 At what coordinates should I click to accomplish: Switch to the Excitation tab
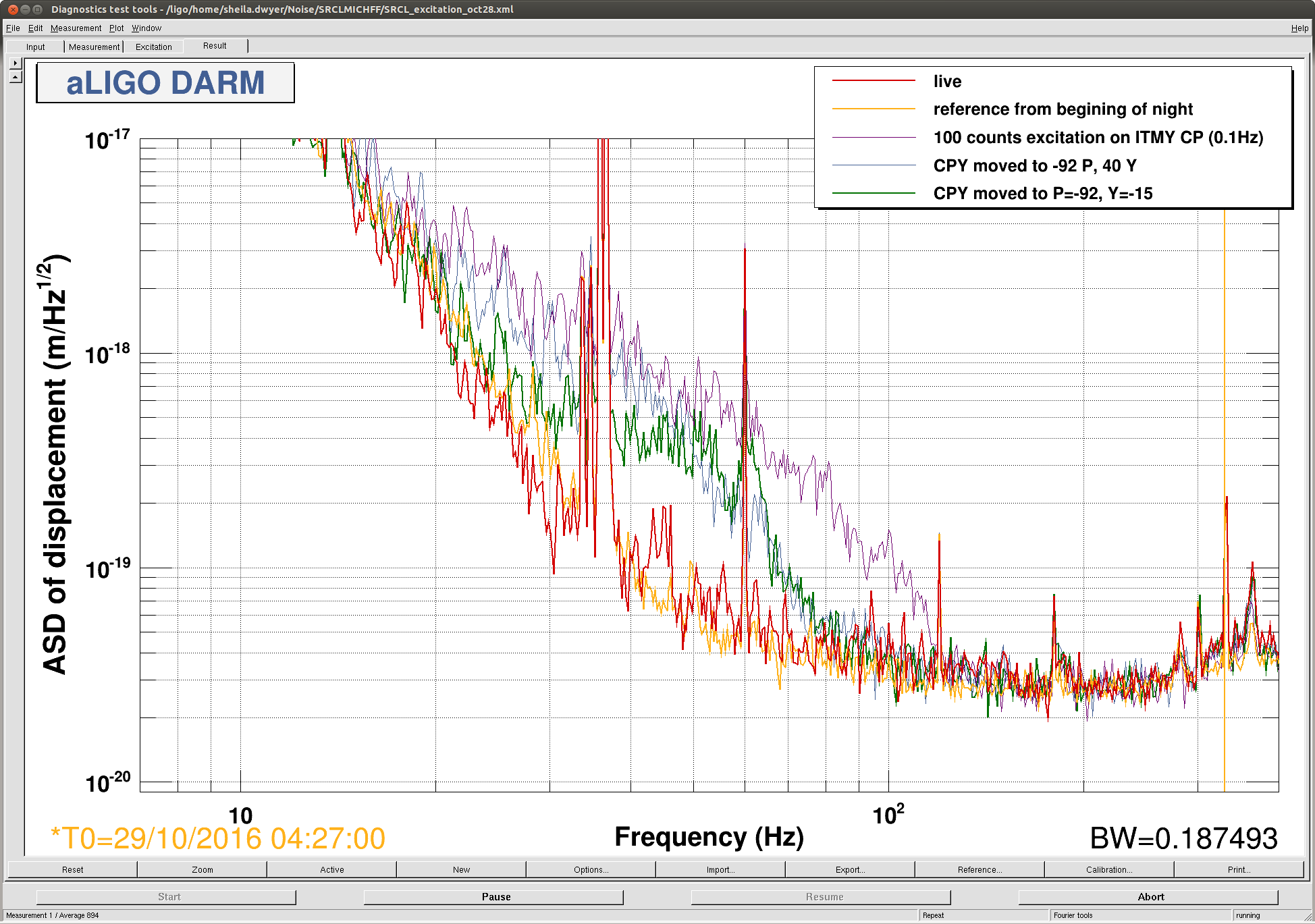[x=154, y=47]
